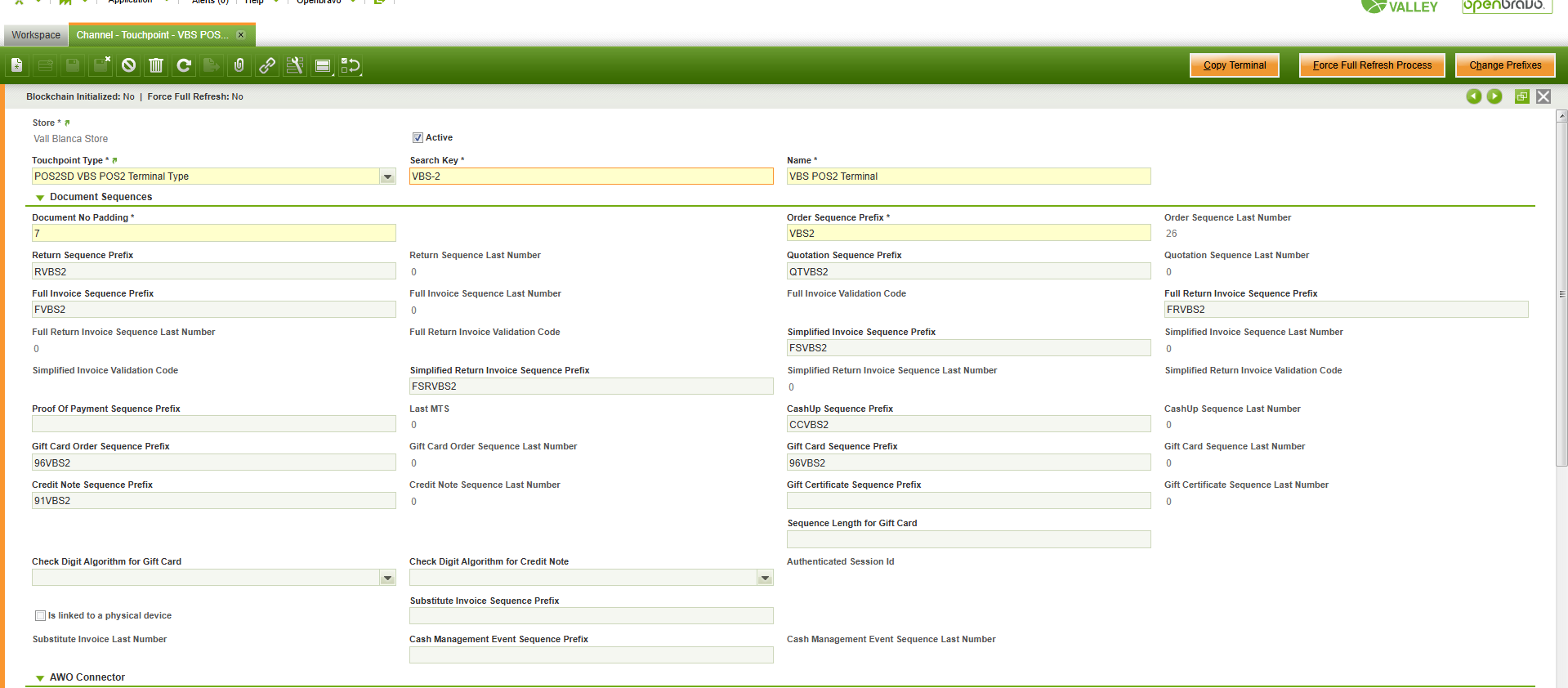The width and height of the screenshot is (1568, 688).
Task: Enable 'Is linked to a physical device'
Action: tap(40, 616)
